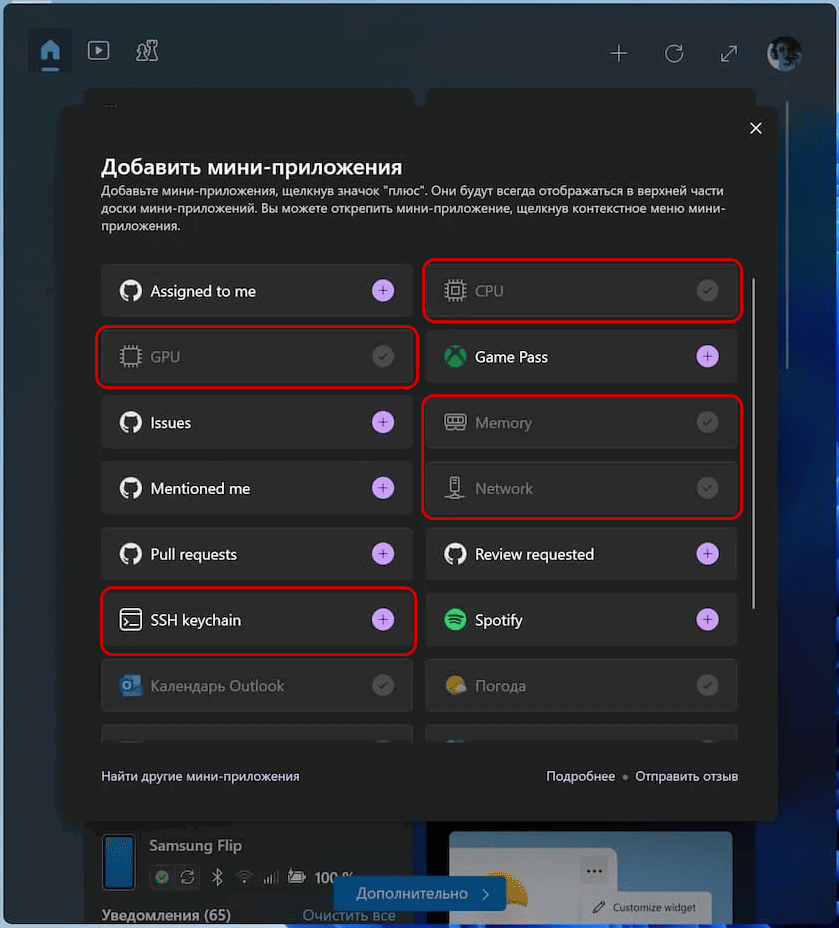Open the user profile avatar
This screenshot has height=928, width=839.
pos(784,54)
